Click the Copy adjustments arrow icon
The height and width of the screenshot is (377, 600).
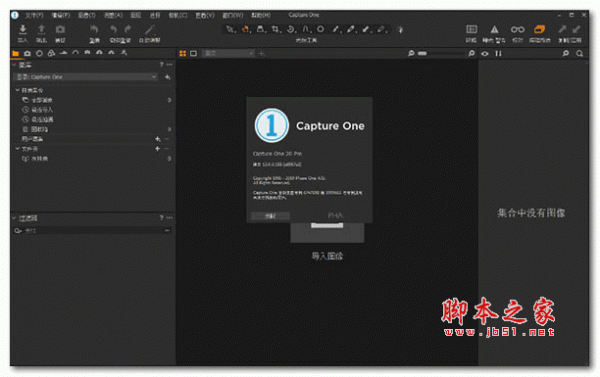pos(562,29)
